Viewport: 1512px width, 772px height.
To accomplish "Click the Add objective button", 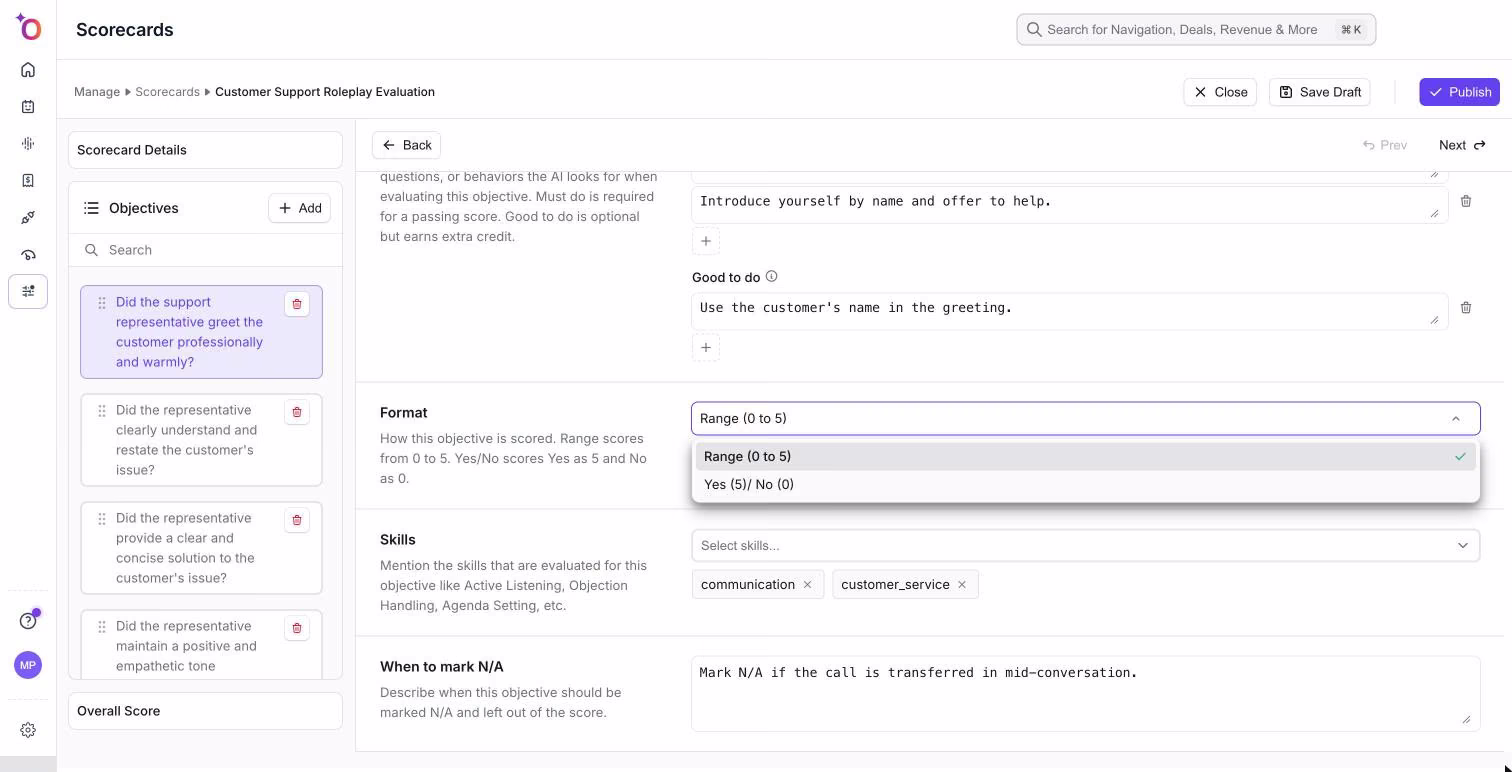I will [299, 208].
